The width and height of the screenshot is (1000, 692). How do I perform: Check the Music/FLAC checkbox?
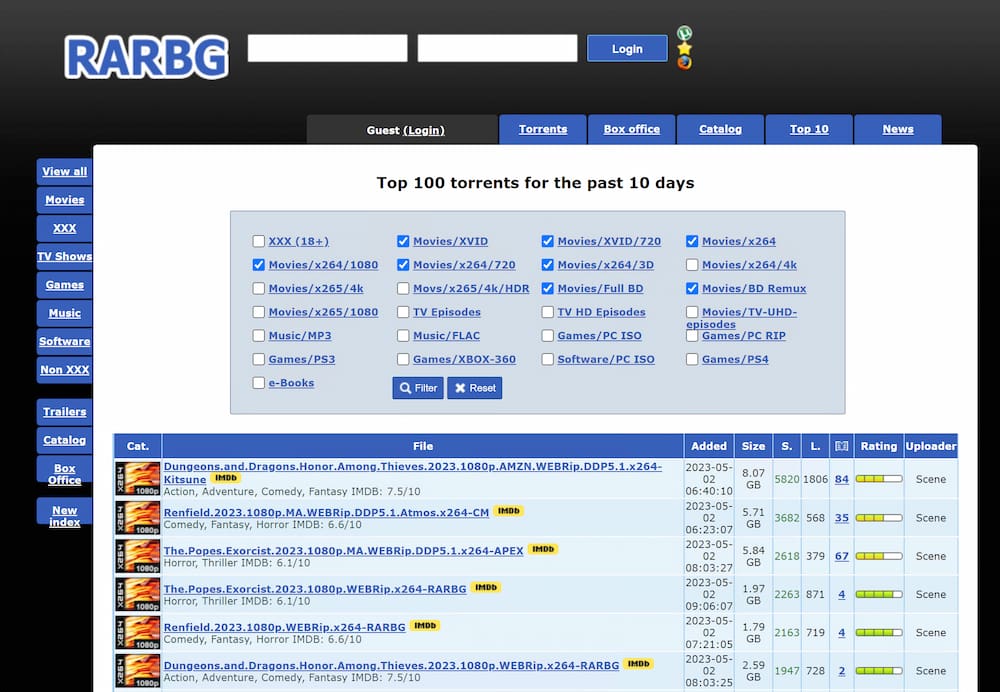(x=403, y=335)
